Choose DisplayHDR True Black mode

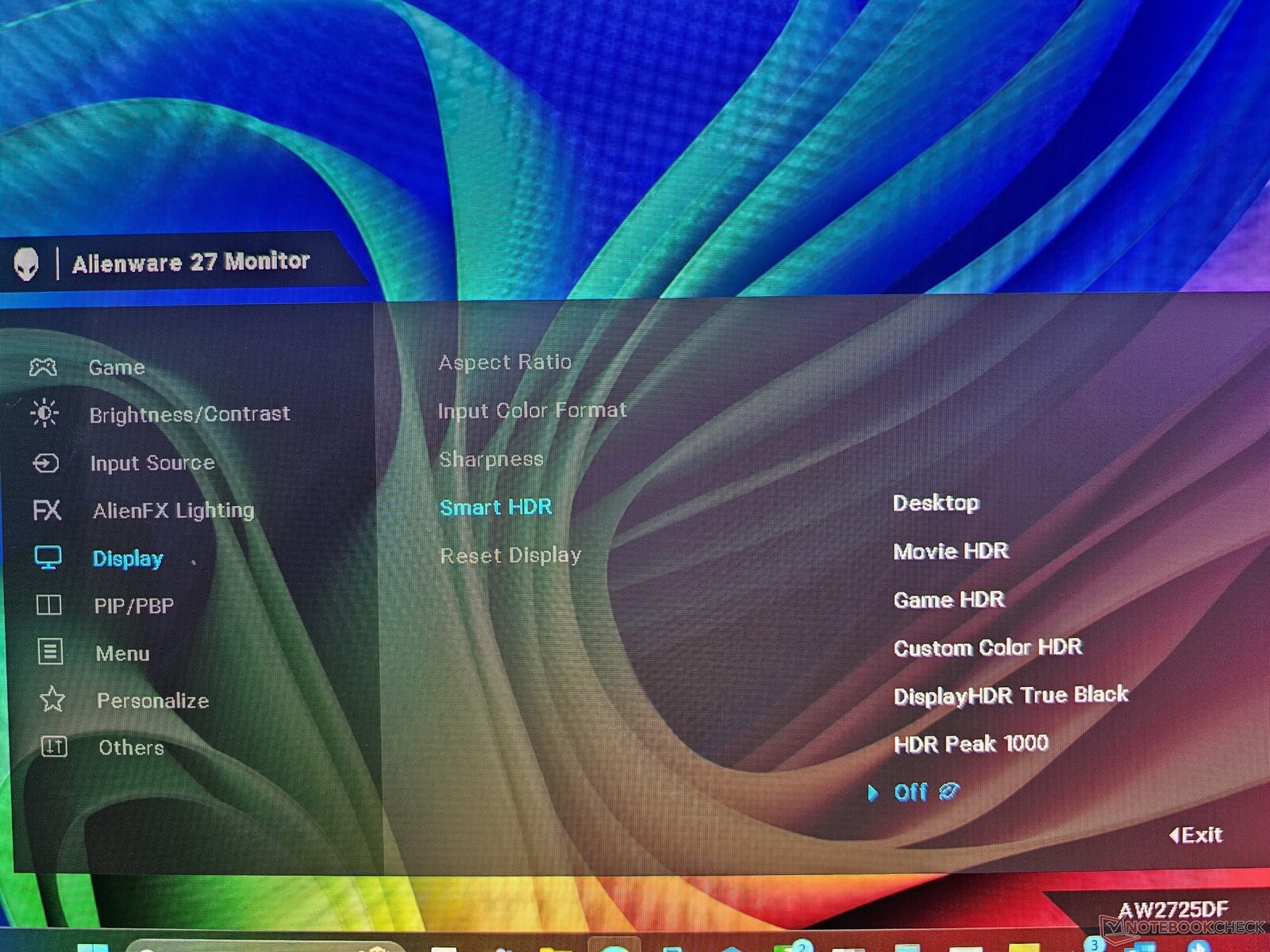[1011, 696]
